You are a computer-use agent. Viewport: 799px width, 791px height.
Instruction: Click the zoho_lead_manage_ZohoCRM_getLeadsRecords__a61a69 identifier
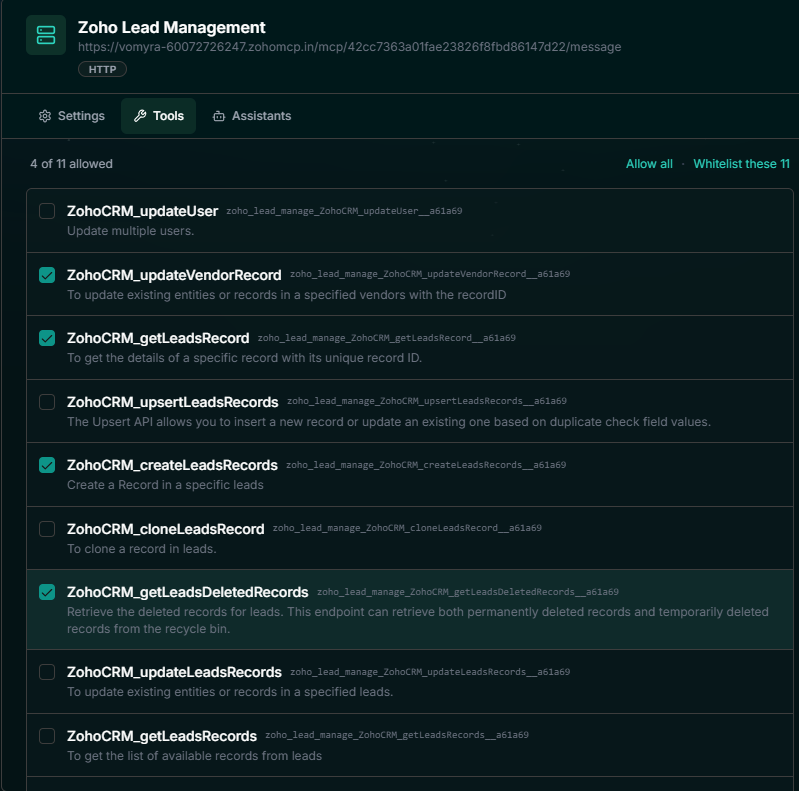point(397,735)
